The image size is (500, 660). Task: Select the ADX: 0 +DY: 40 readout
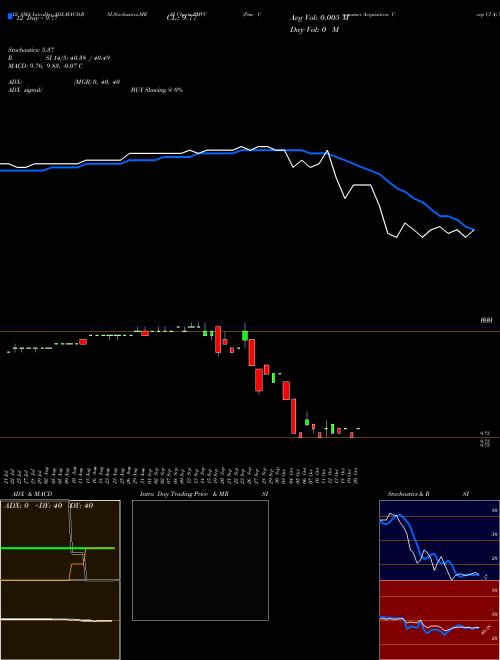pyautogui.click(x=32, y=506)
